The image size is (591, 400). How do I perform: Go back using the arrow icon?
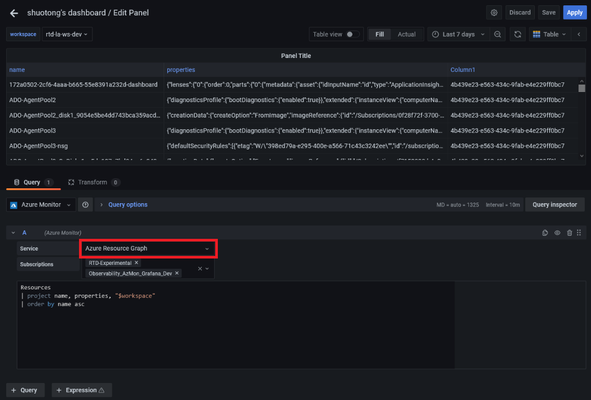click(14, 13)
